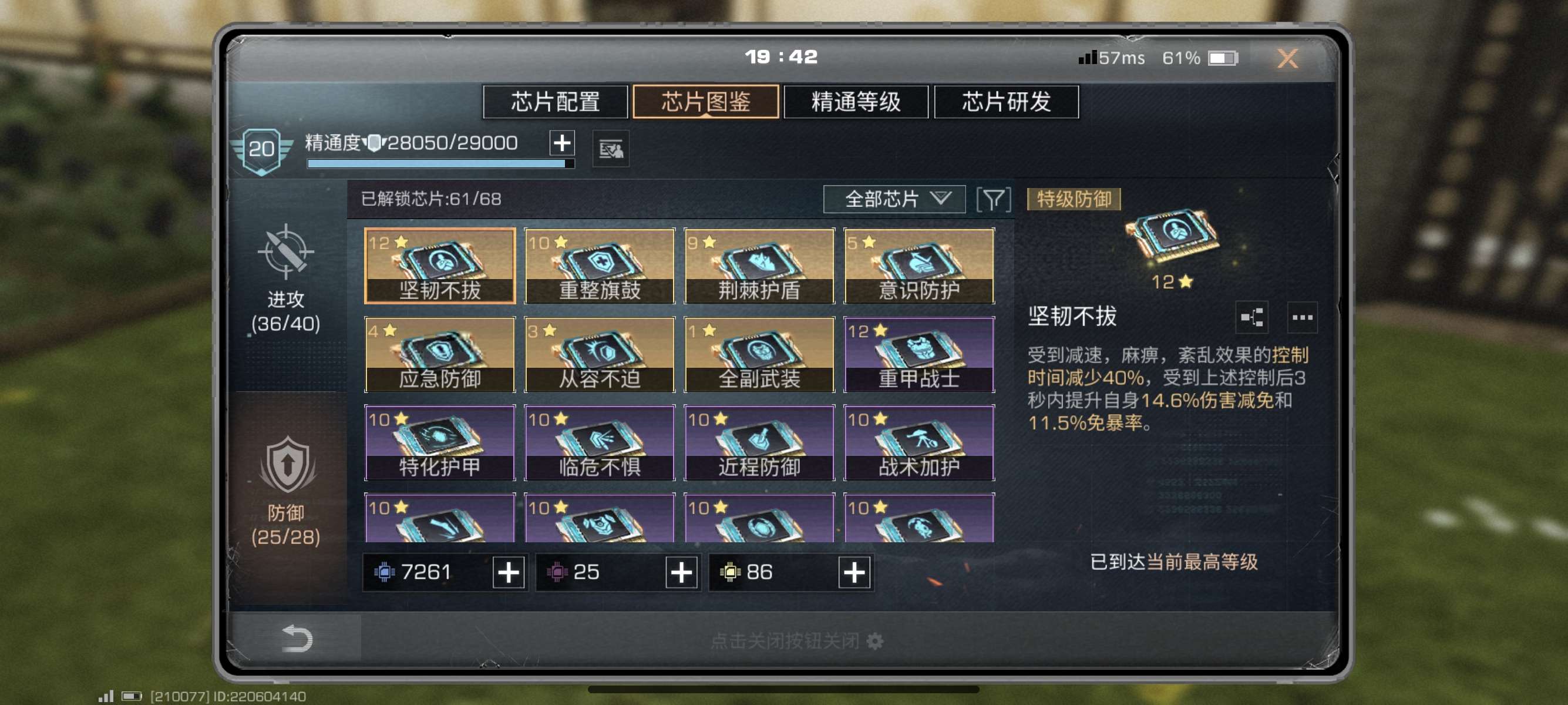
Task: Switch to the 芯片配置 tab
Action: tap(555, 102)
